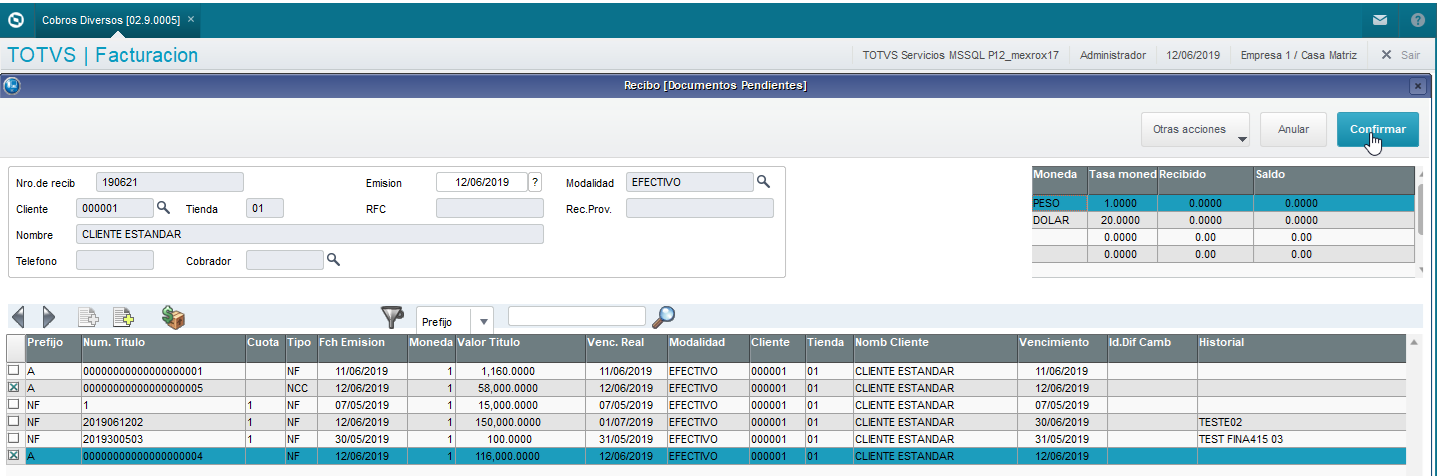Click the magnifier search icon beside search box

(663, 317)
